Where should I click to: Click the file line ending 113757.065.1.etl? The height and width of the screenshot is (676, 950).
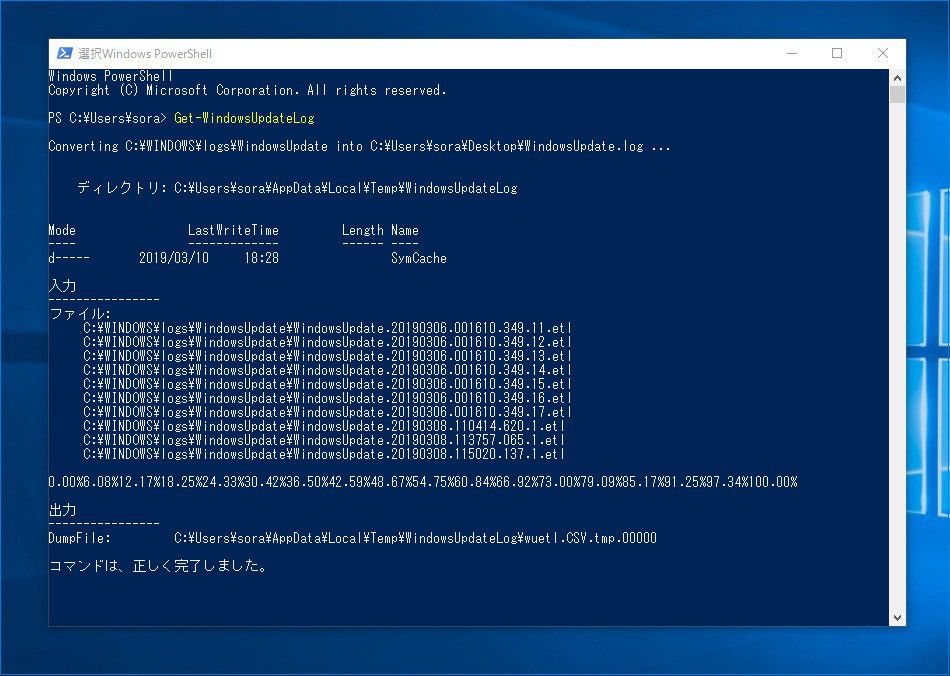pos(324,440)
